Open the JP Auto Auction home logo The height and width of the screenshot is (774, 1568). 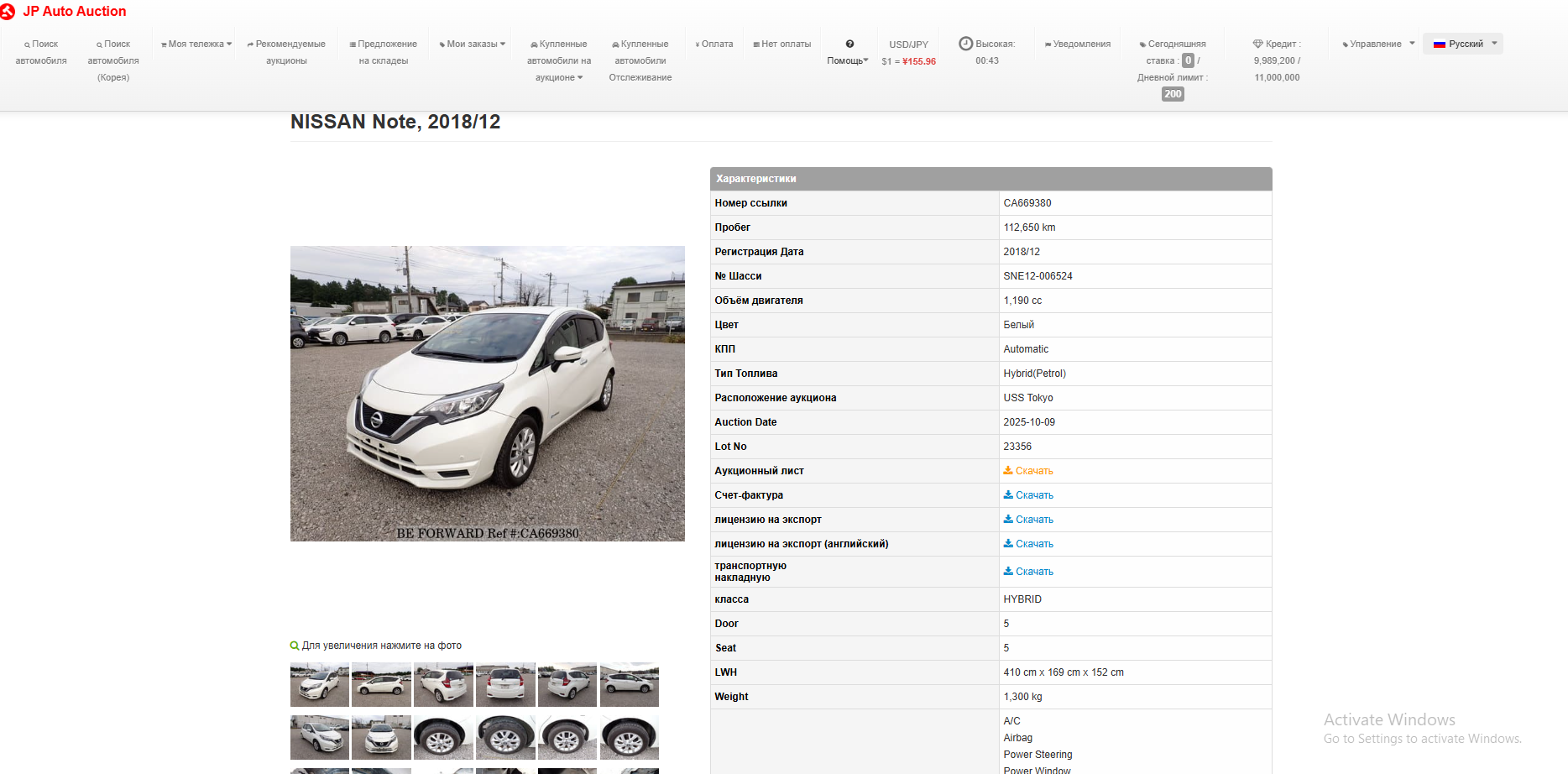(64, 12)
